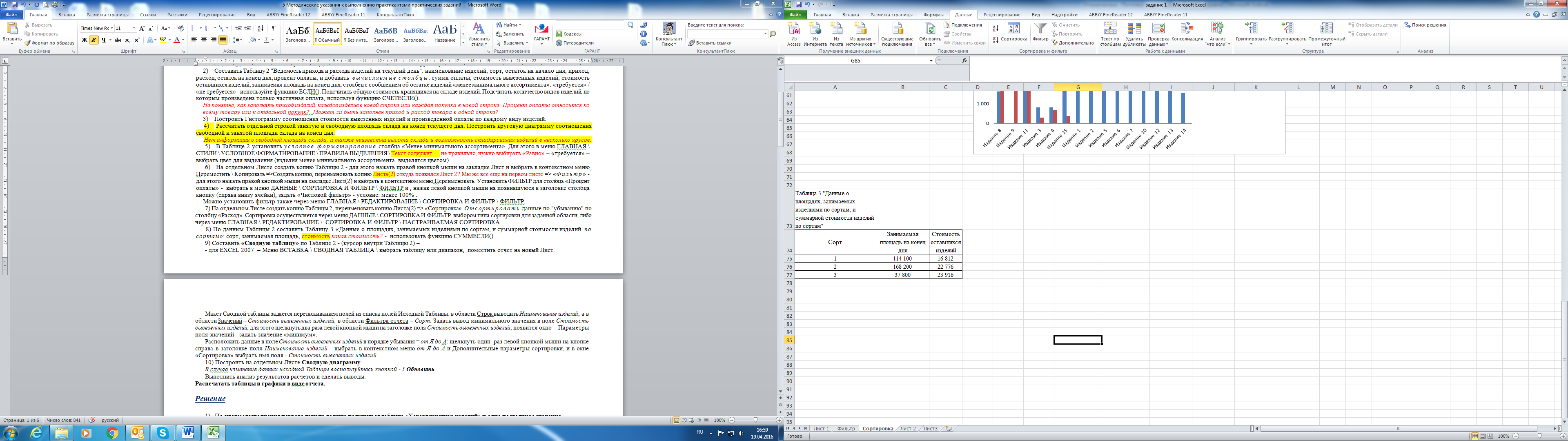This screenshot has width=1568, height=441.
Task: Click the increase indent icon in Word
Action: pos(248,28)
